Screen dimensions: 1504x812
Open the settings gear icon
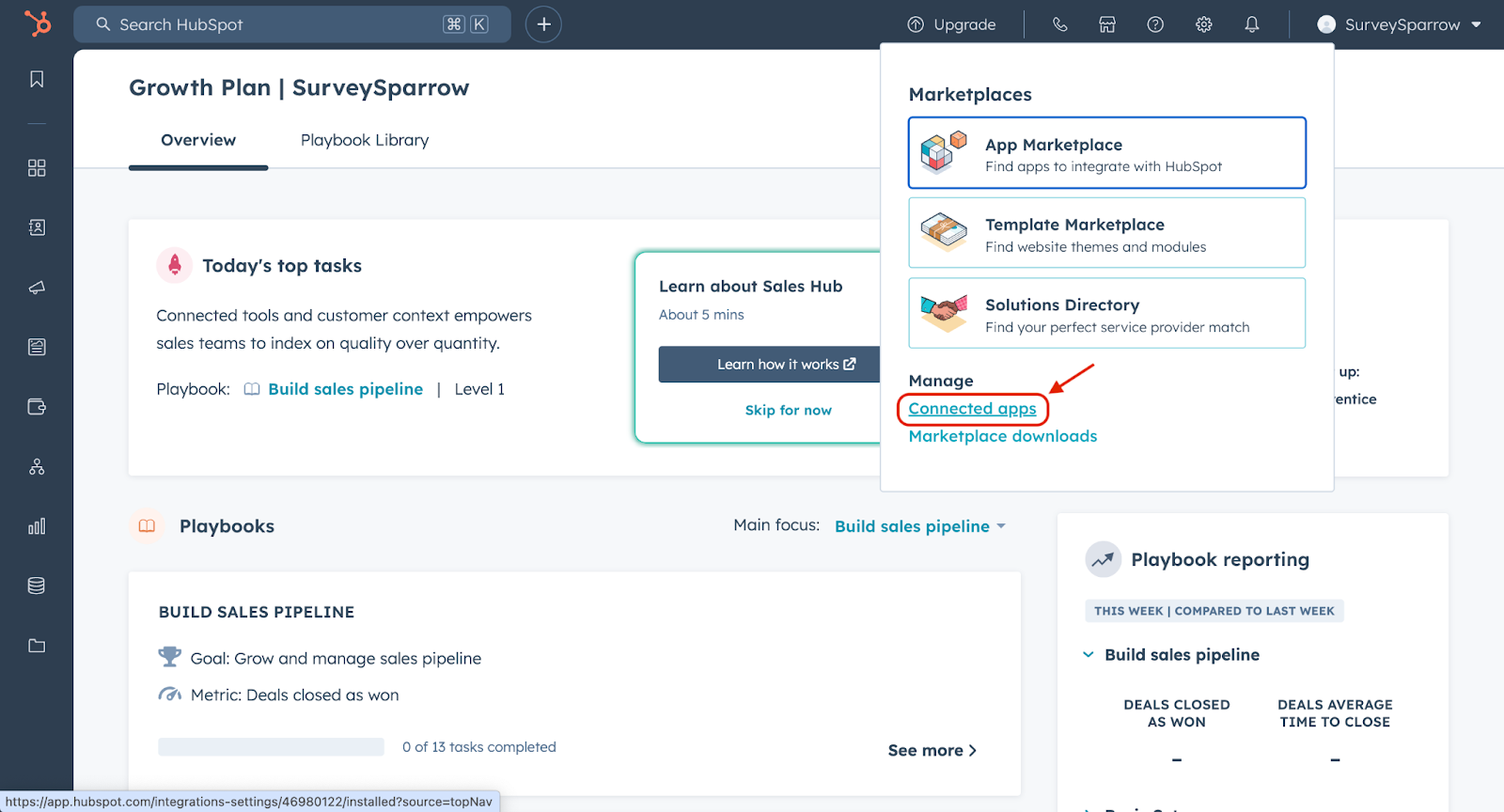click(x=1203, y=24)
